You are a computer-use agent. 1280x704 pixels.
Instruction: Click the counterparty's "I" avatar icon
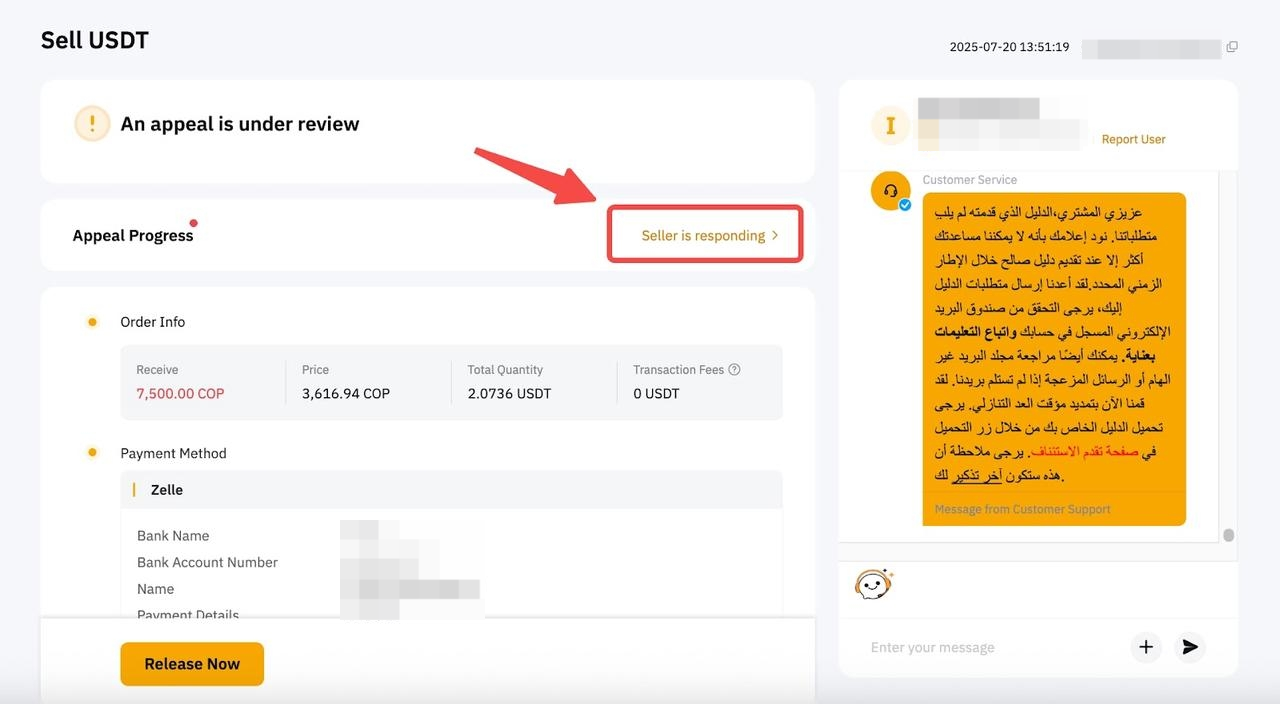(890, 126)
